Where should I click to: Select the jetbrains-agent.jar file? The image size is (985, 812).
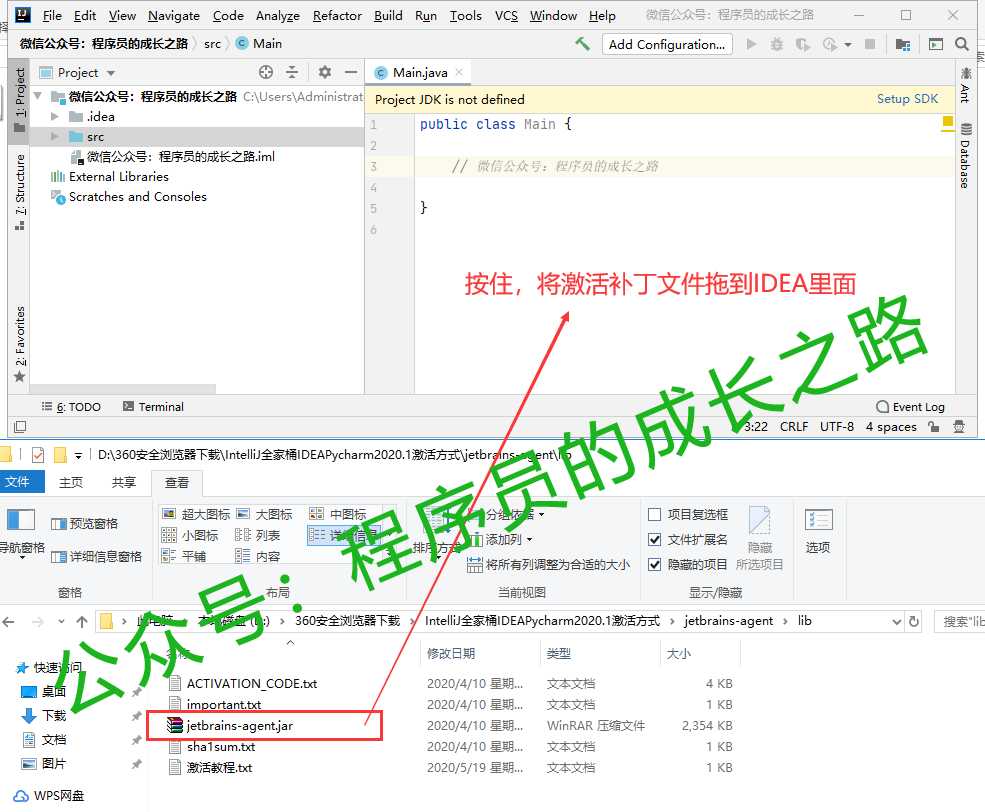pos(239,726)
